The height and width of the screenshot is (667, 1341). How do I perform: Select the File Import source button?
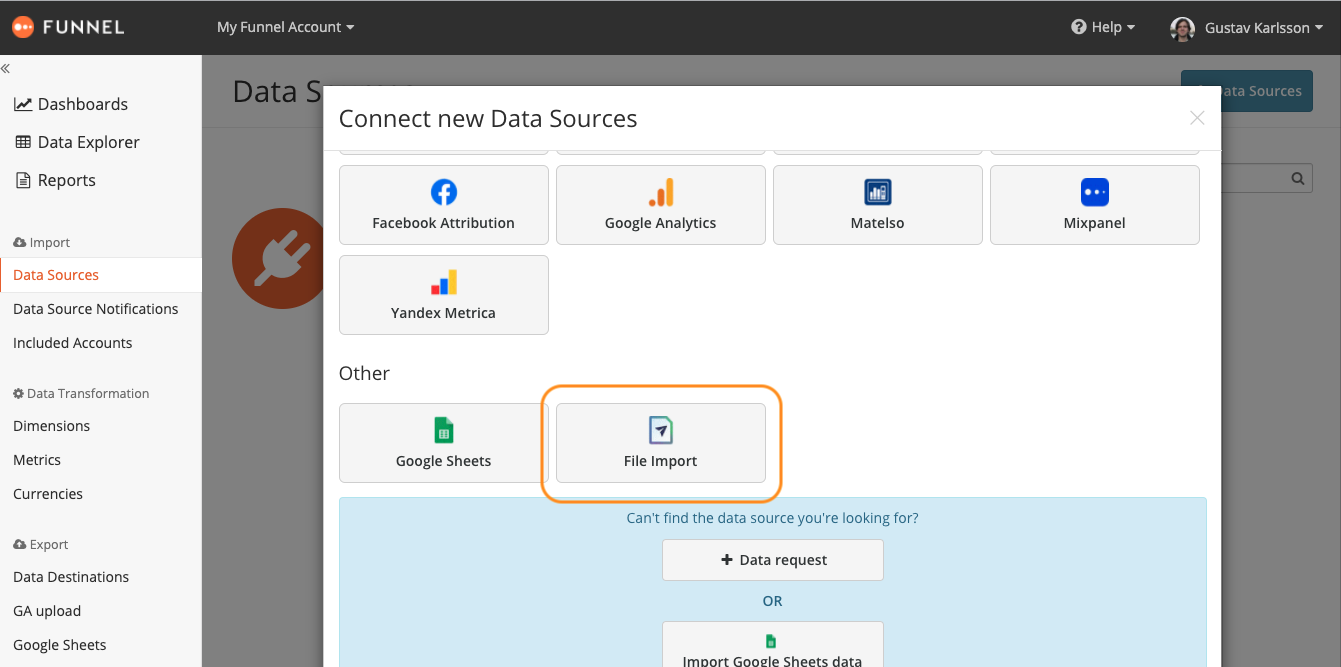(x=661, y=443)
